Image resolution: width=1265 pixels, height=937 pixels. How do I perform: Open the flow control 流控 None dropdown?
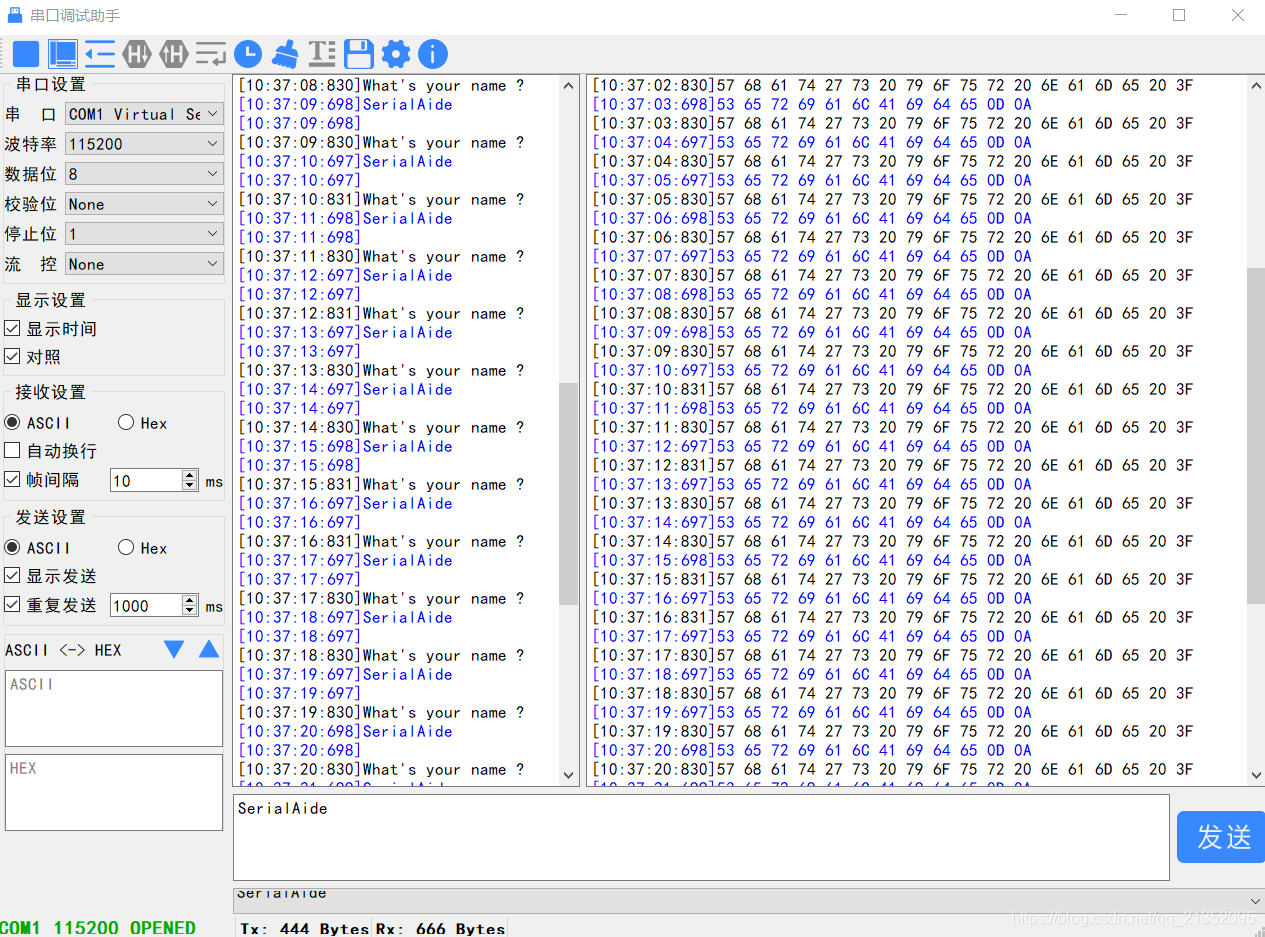(144, 264)
